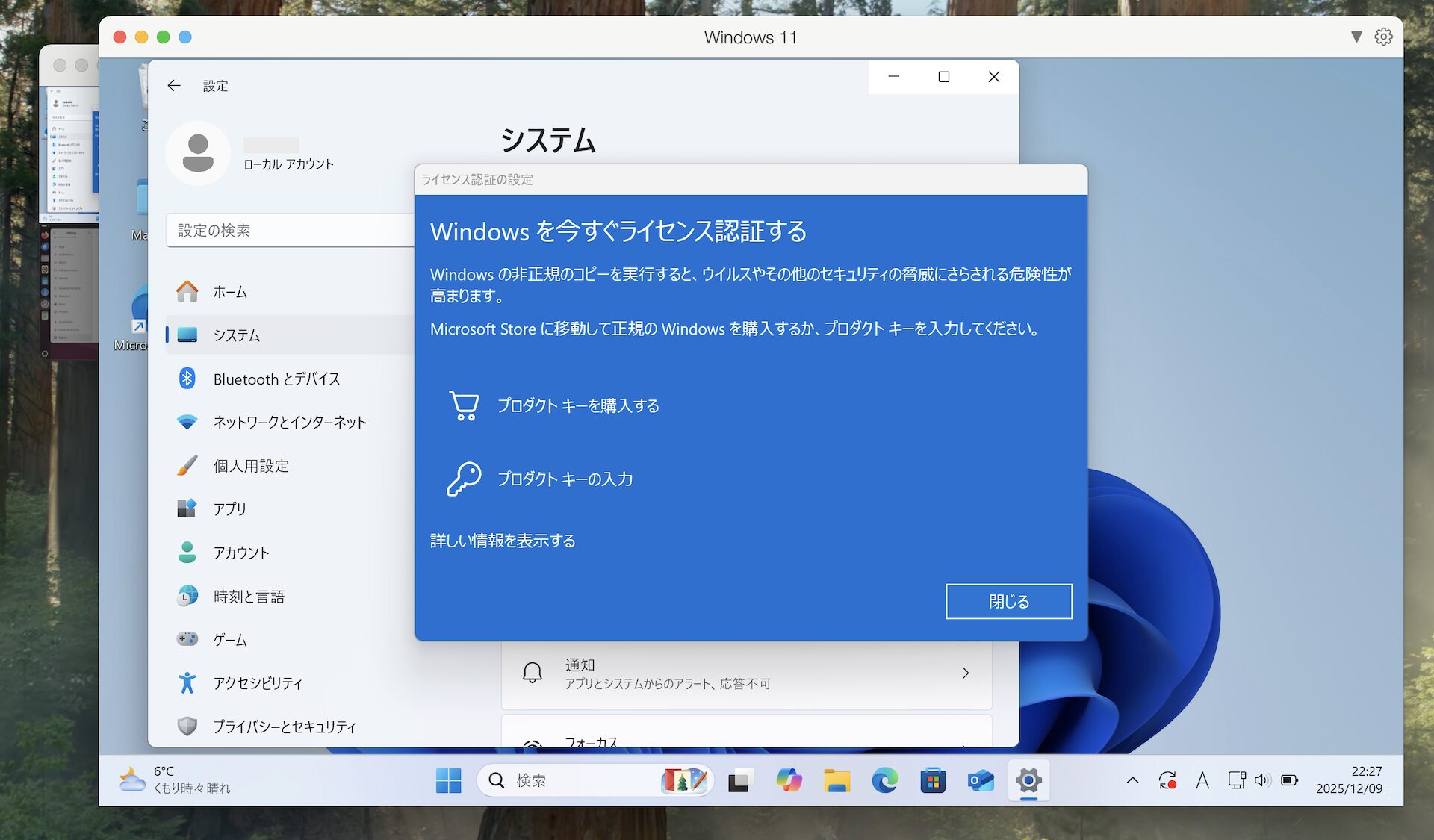Click the volume speaker tray icon
Screen dimensions: 1434x840
tap(1262, 780)
